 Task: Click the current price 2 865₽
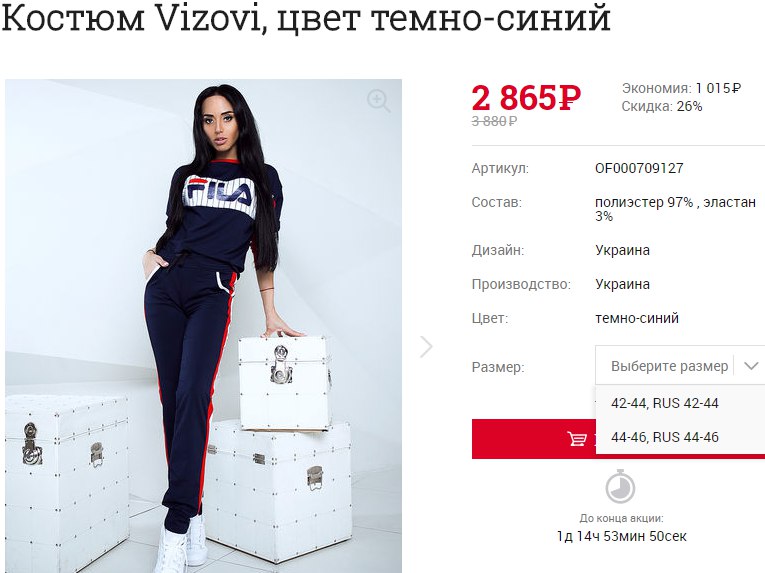tap(526, 98)
